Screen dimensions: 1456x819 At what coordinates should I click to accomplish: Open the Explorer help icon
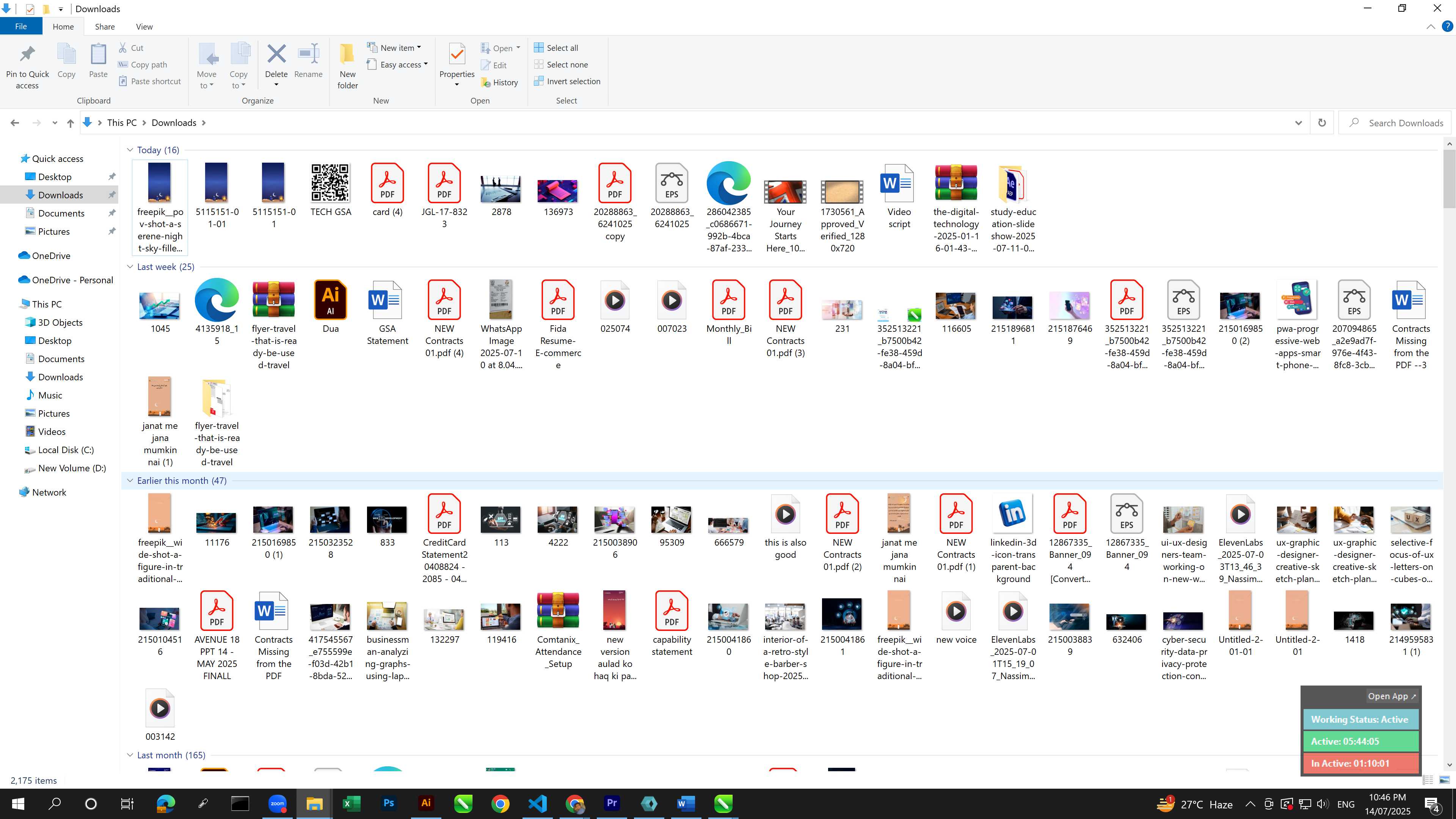click(1448, 27)
